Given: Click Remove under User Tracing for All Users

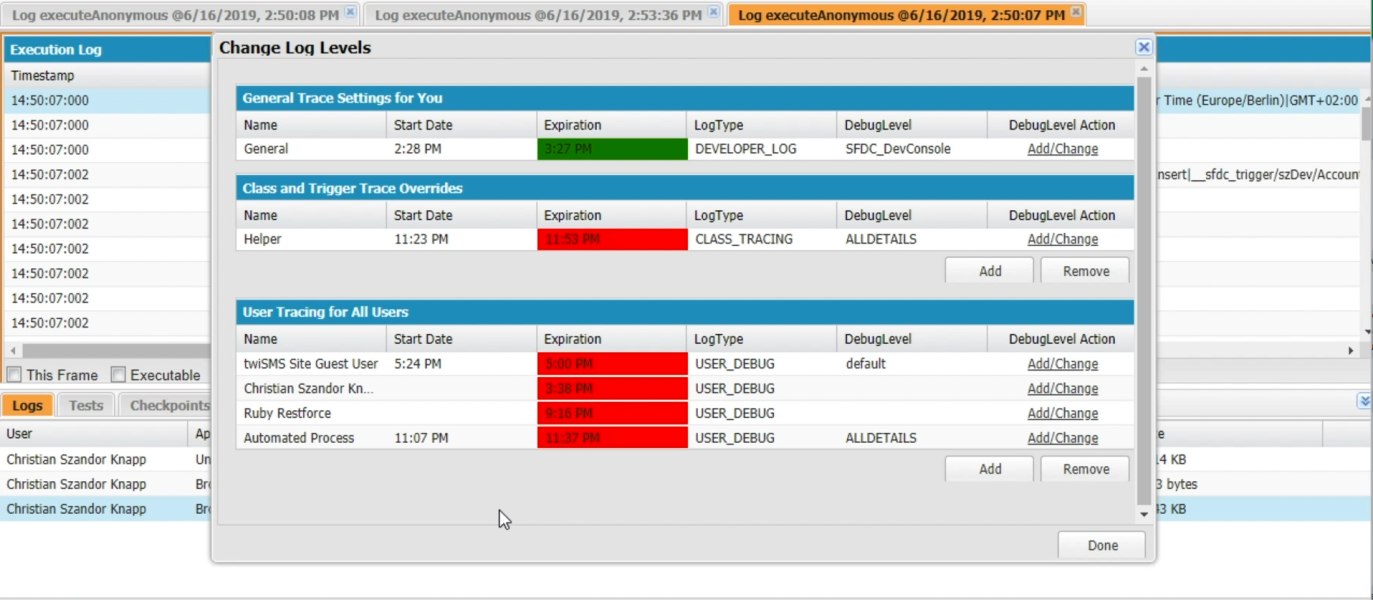Looking at the screenshot, I should click(x=1085, y=469).
